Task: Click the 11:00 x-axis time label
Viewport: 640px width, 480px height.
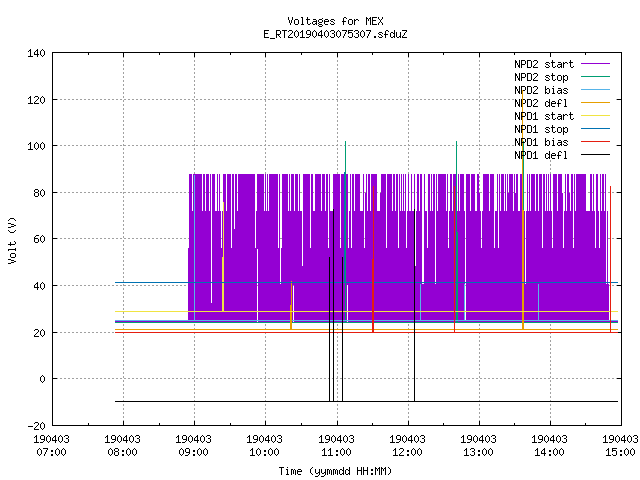Action: pyautogui.click(x=336, y=452)
